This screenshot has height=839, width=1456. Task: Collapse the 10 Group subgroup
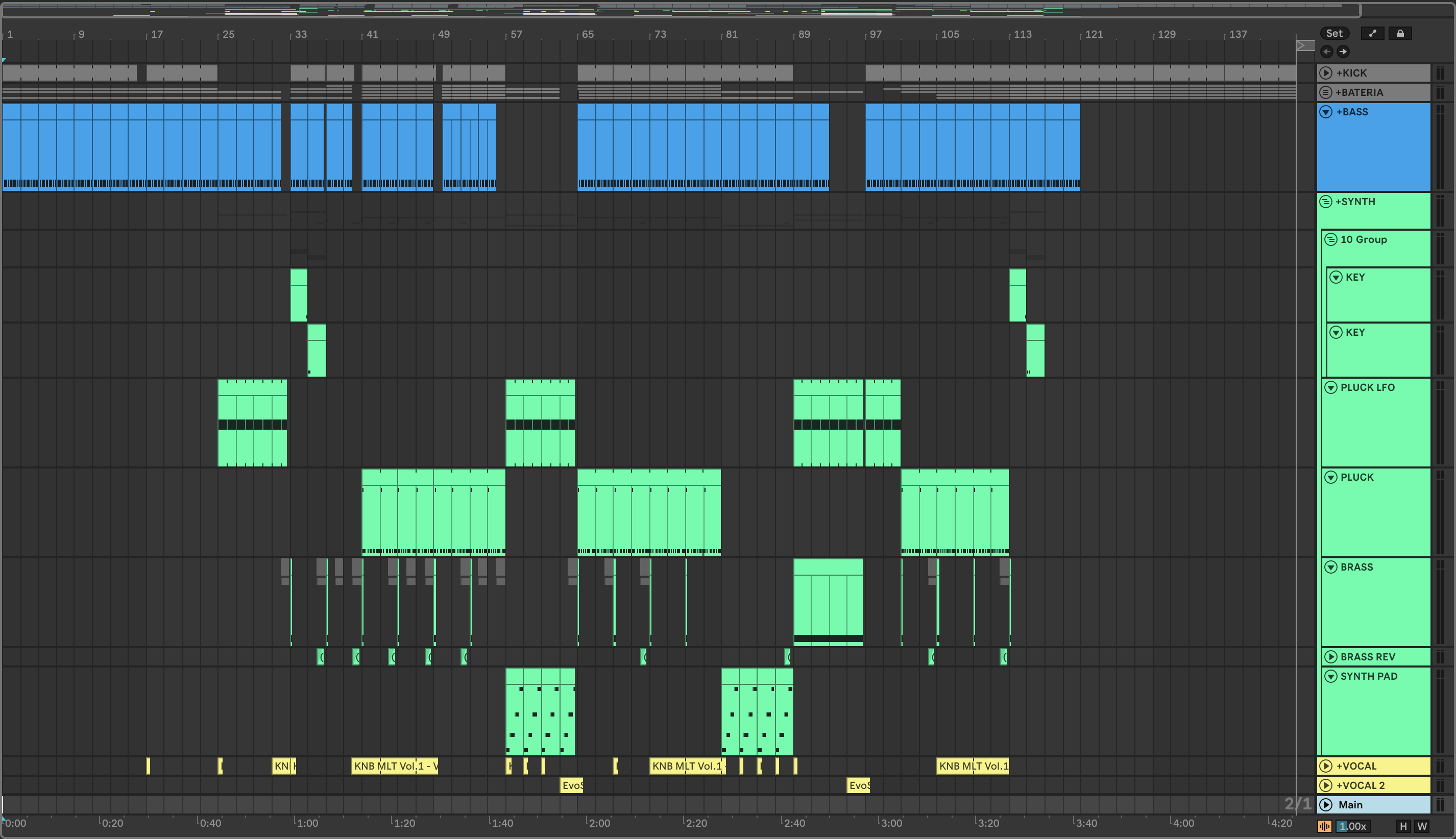tap(1331, 240)
